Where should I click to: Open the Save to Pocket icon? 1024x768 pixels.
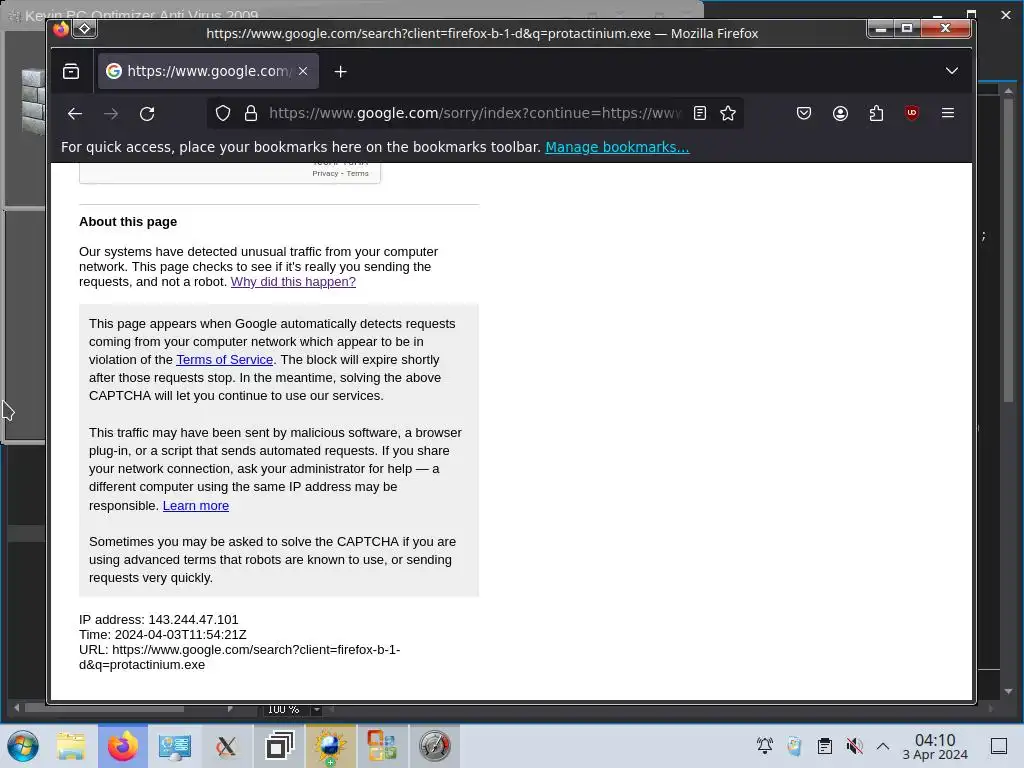pos(804,114)
